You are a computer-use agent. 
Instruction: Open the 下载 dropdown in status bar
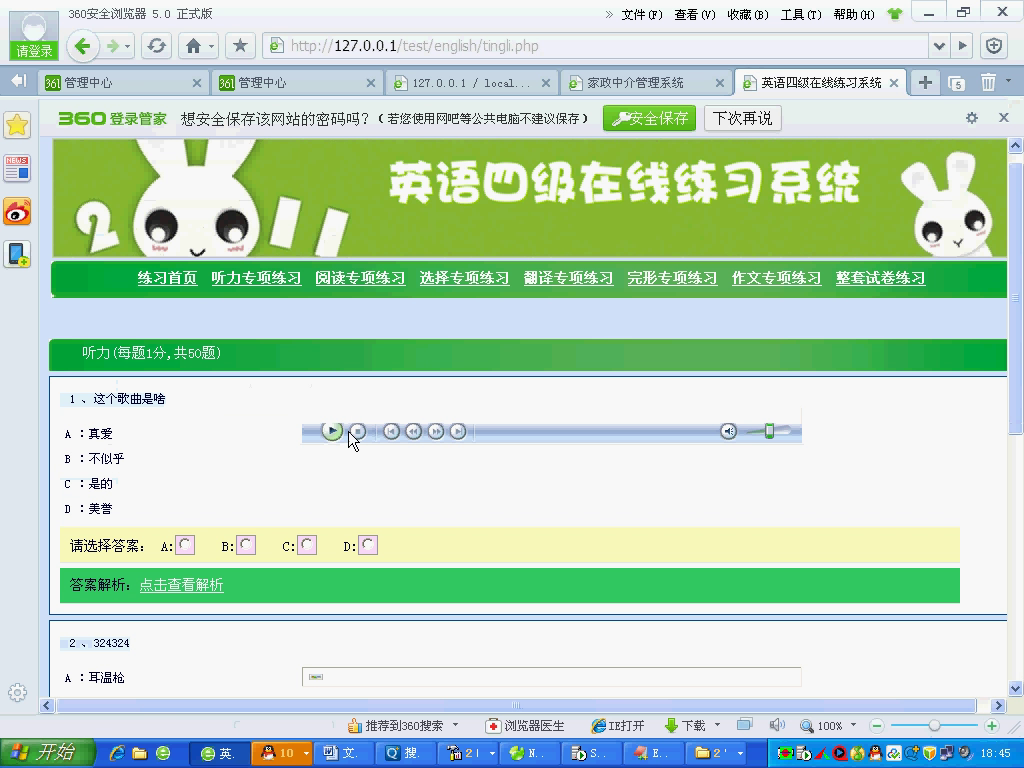(x=717, y=725)
